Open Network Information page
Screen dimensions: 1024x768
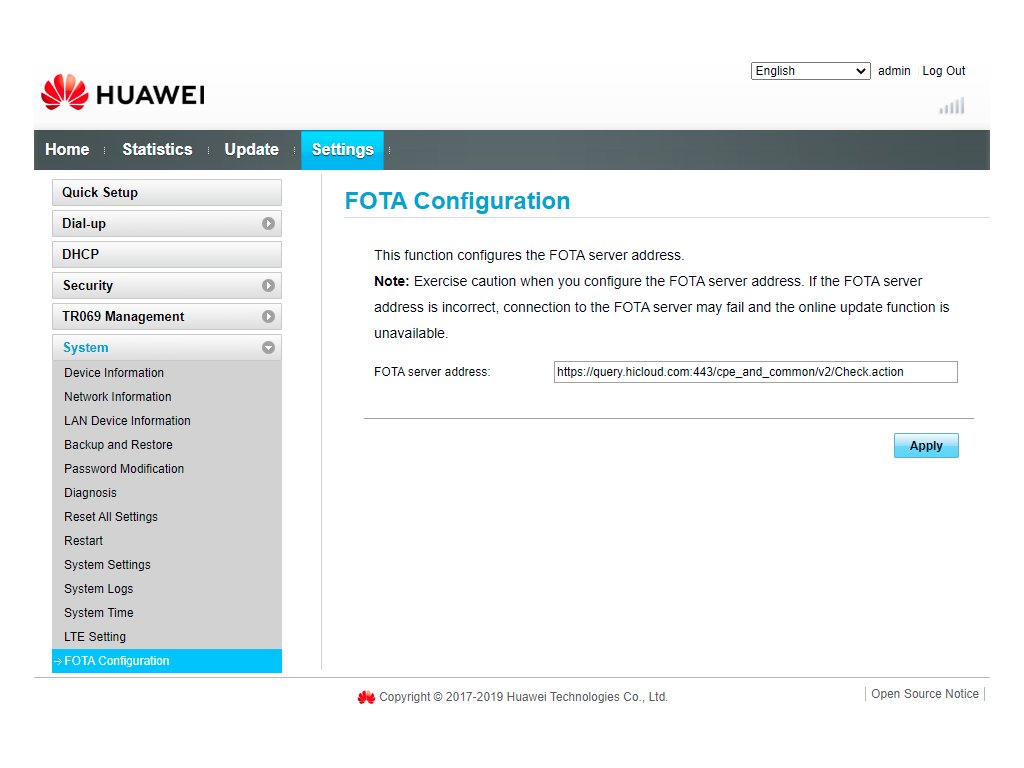(x=118, y=396)
